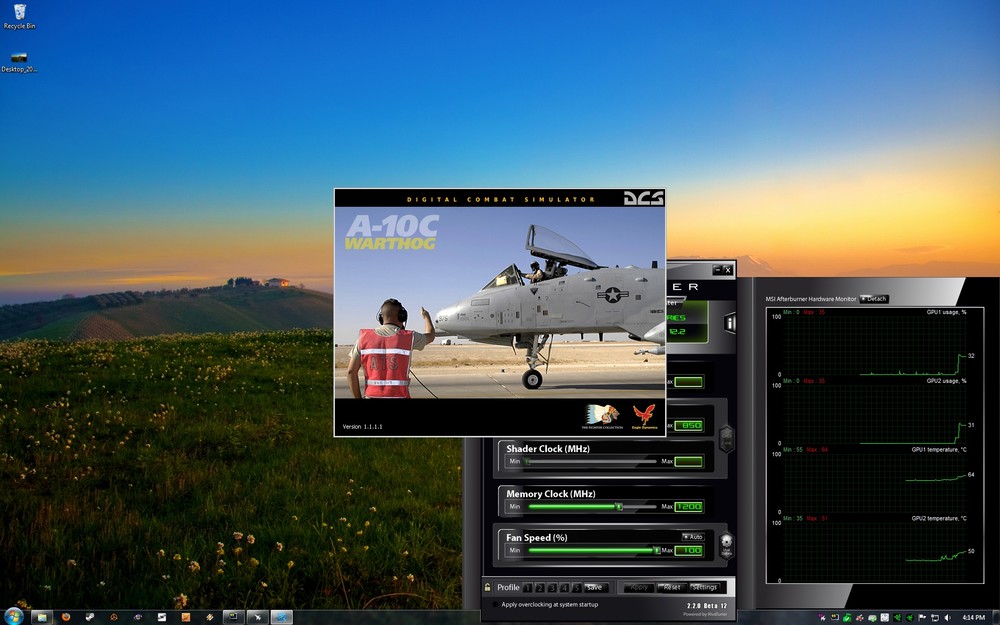This screenshot has height=625, width=1000.
Task: Click the Version 1.1.1.1 text
Action: [362, 427]
